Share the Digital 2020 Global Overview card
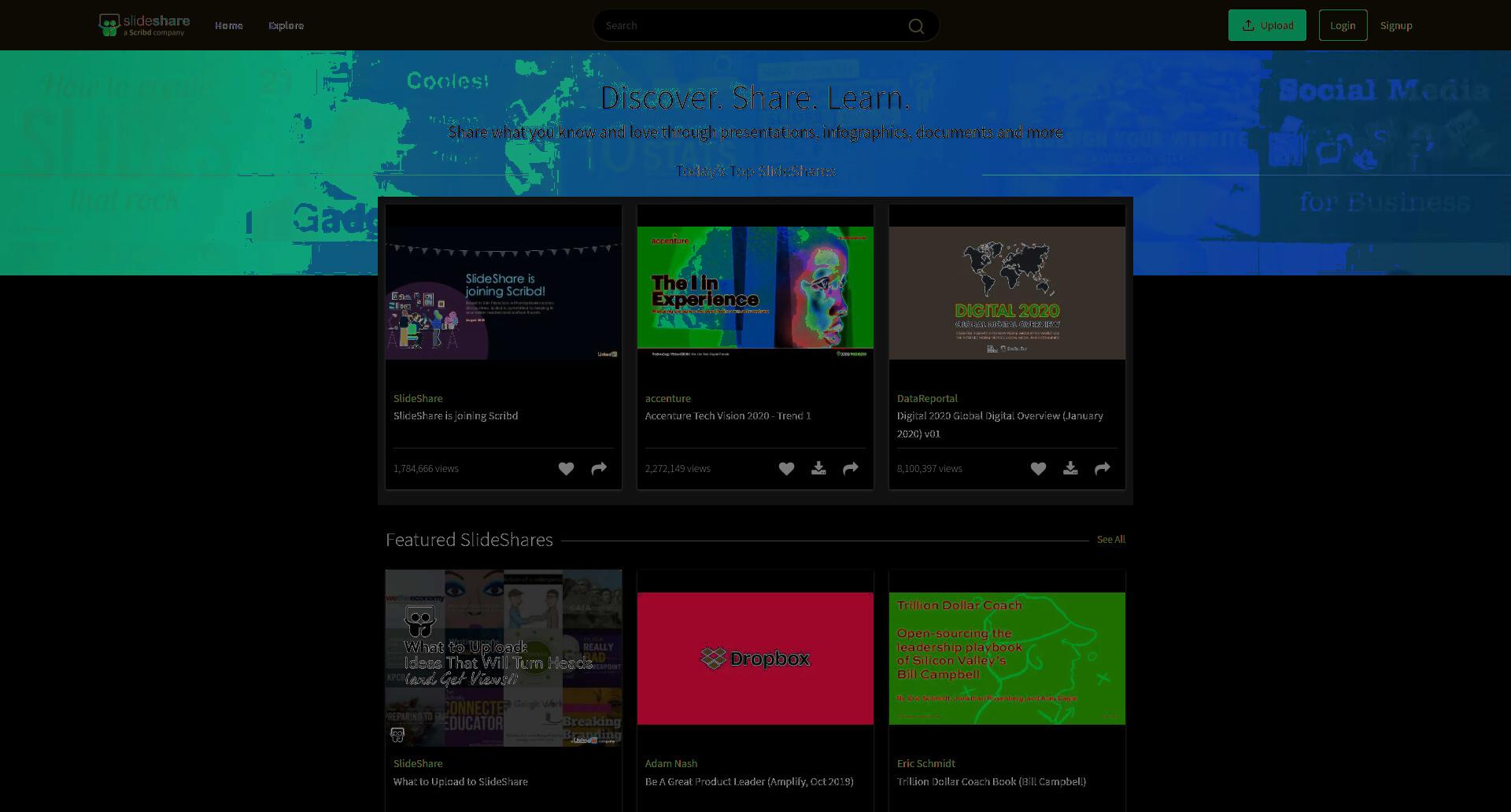The height and width of the screenshot is (812, 1511). click(1103, 469)
